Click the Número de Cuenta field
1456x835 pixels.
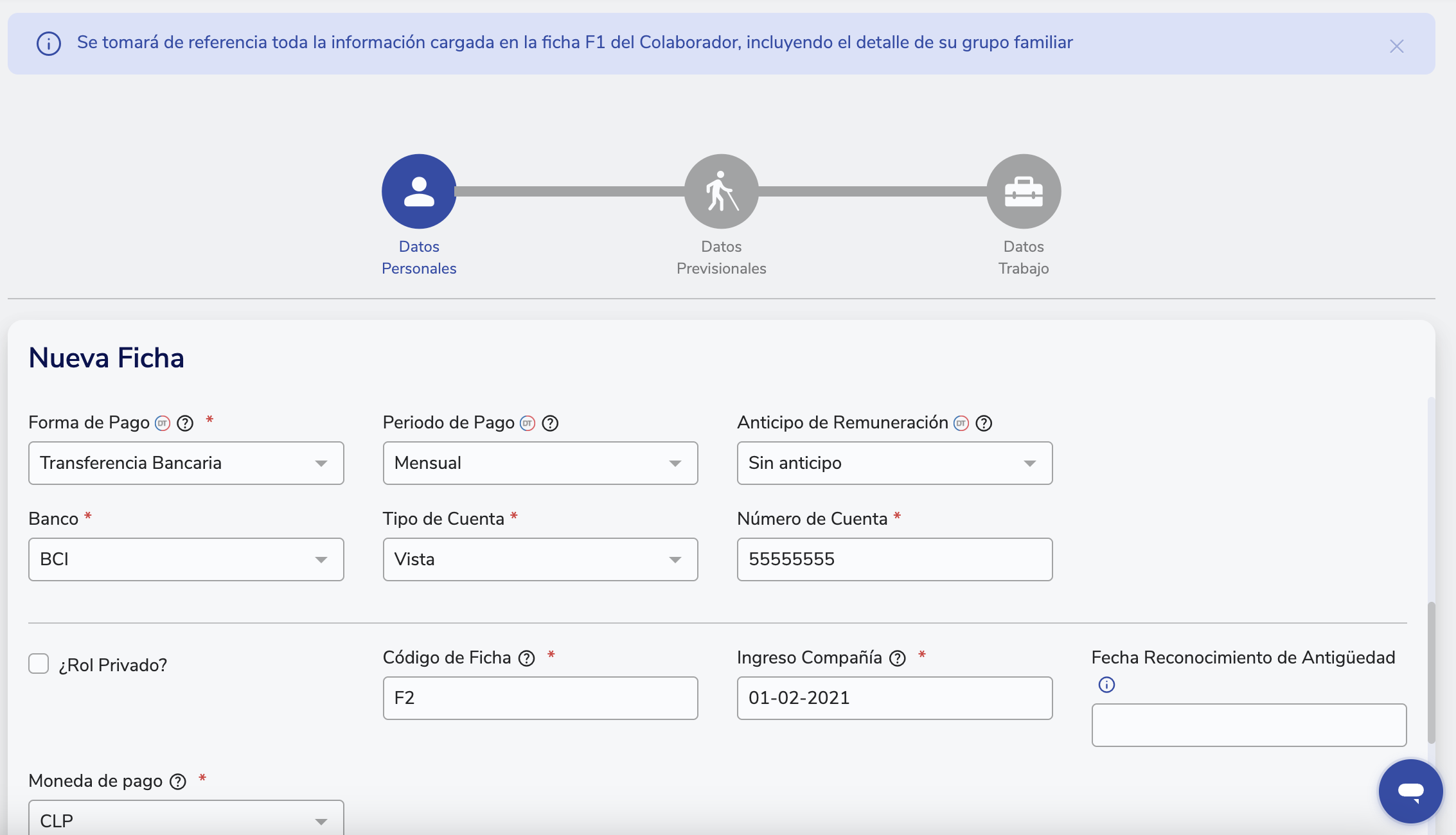pyautogui.click(x=894, y=559)
